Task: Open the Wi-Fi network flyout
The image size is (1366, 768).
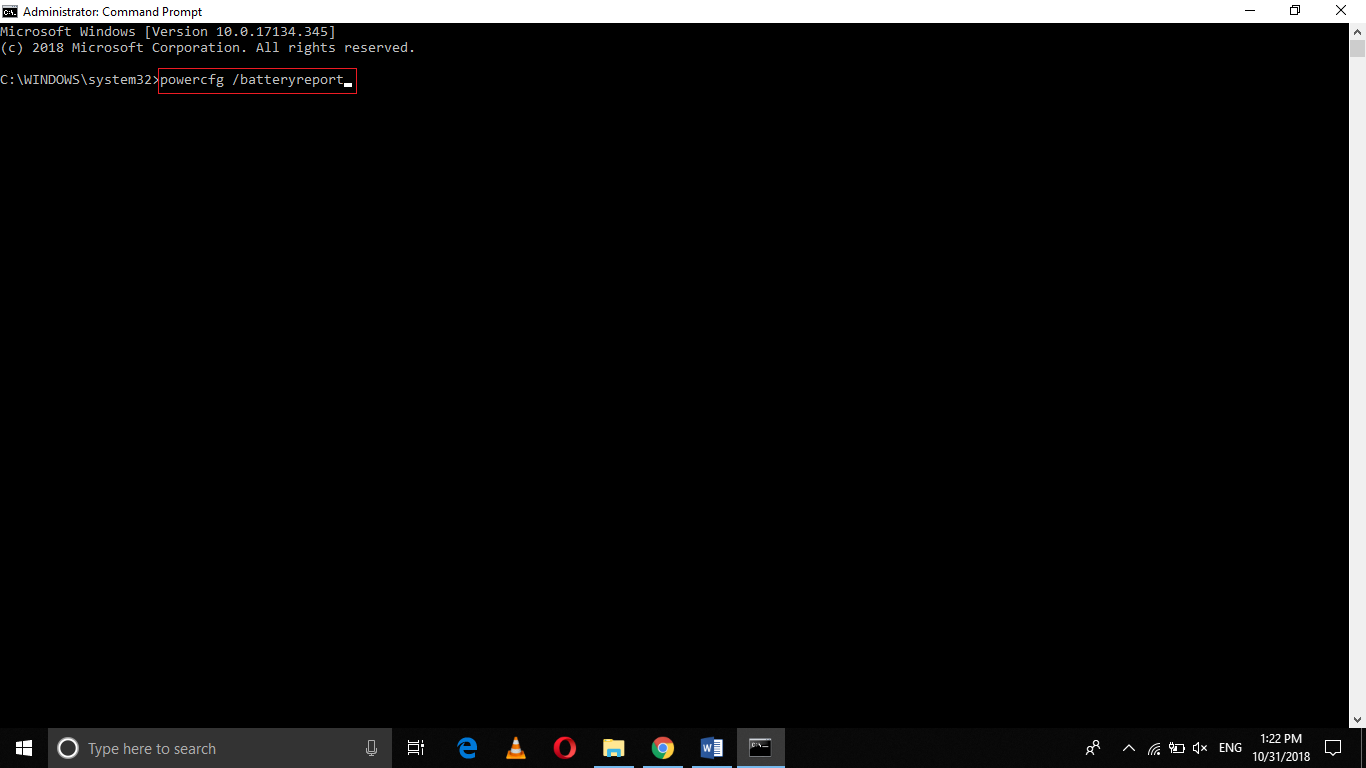Action: (1152, 747)
